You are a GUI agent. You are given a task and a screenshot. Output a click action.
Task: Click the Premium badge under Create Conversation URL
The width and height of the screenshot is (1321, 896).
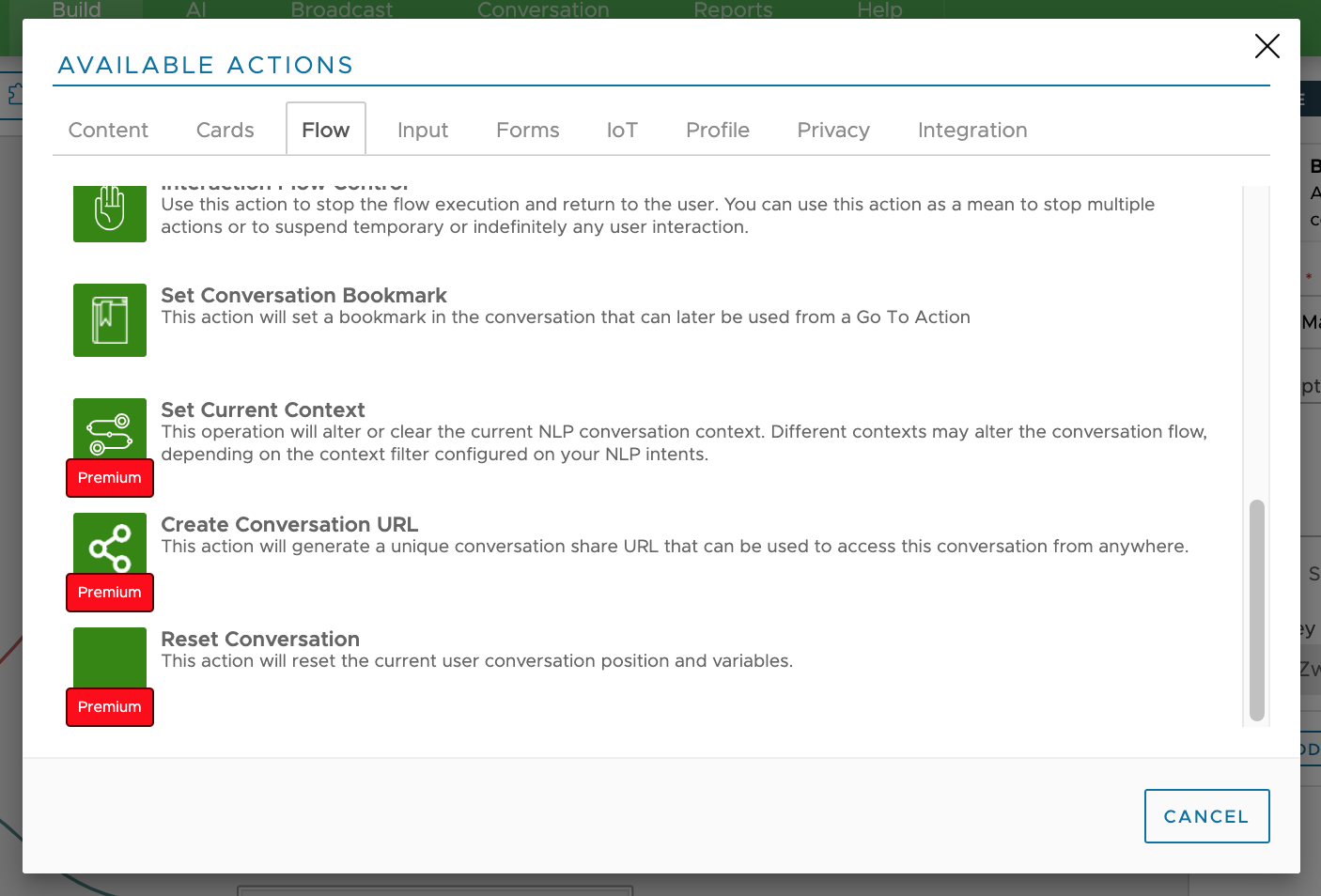tap(110, 593)
